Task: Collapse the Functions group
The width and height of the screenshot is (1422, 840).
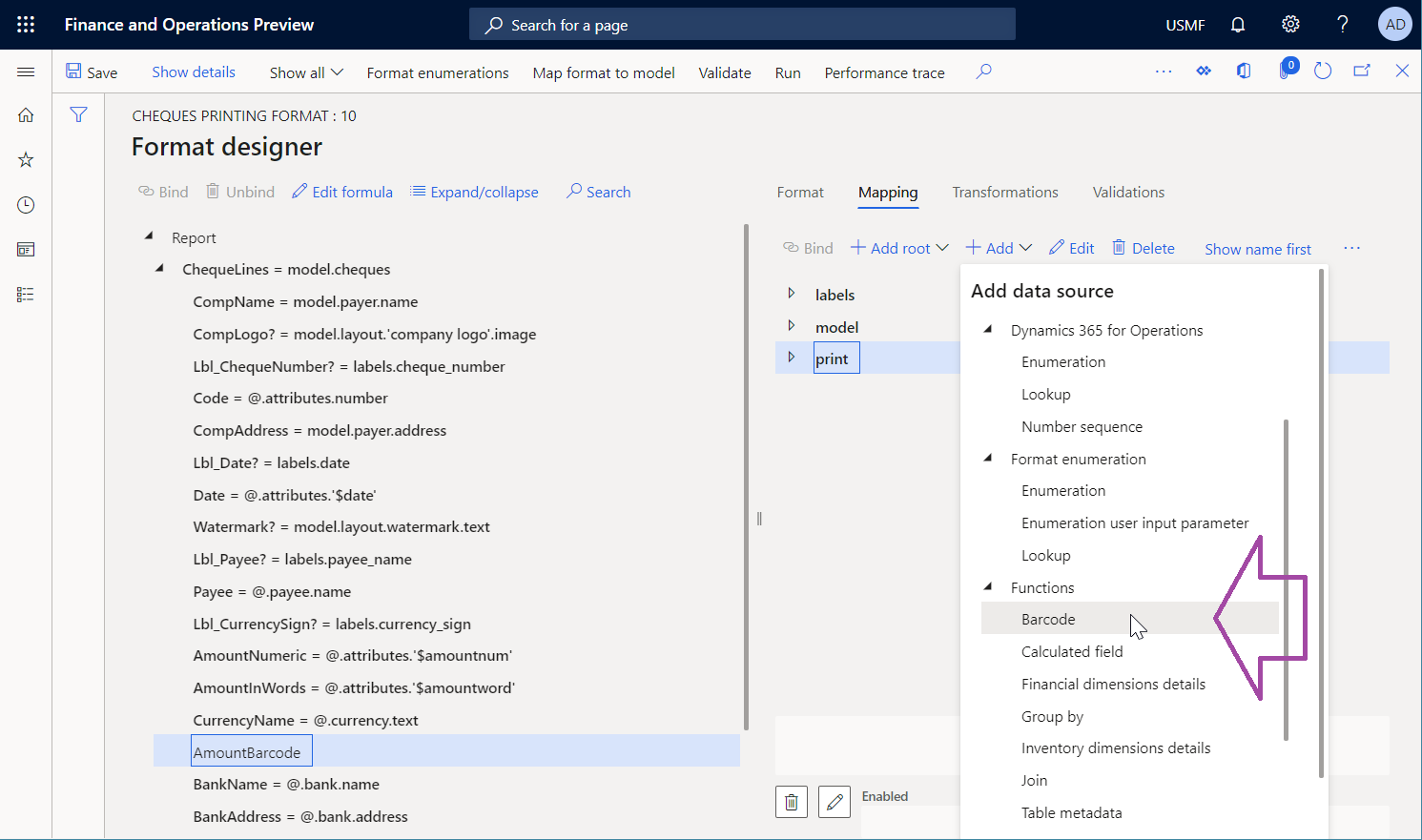Action: (988, 586)
